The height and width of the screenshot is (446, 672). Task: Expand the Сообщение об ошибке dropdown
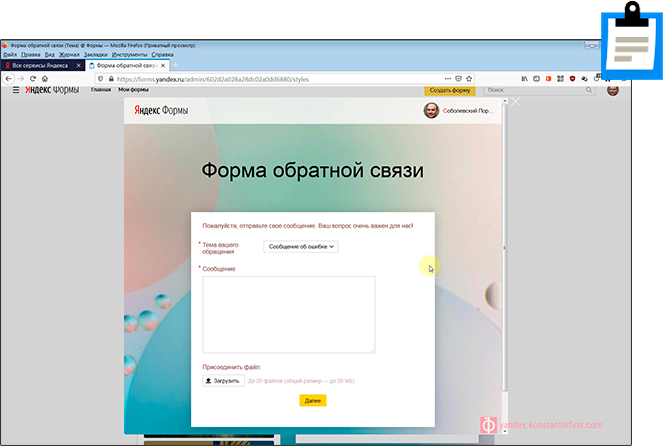pyautogui.click(x=301, y=246)
